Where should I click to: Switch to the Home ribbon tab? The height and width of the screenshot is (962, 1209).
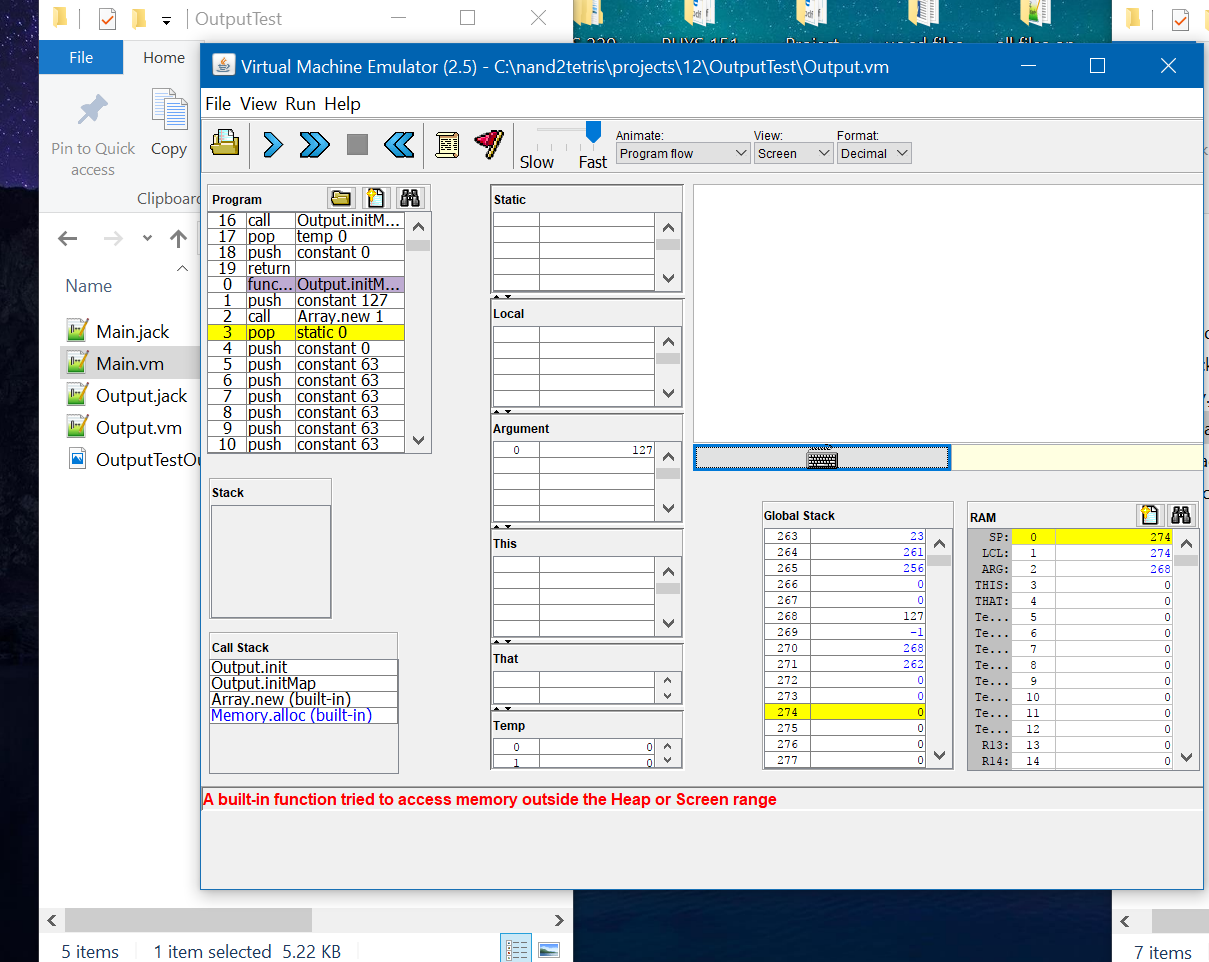coord(163,58)
